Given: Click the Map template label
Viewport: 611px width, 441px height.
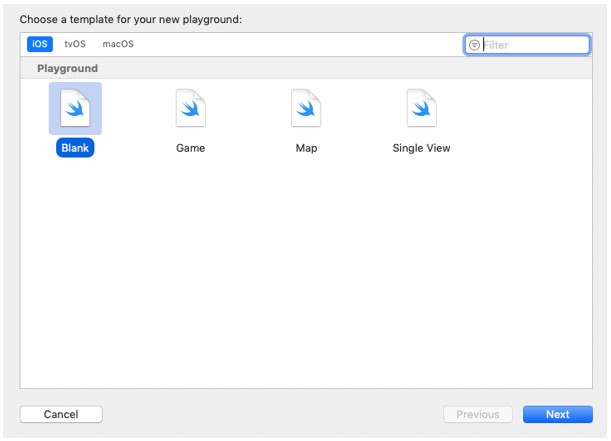Looking at the screenshot, I should [x=306, y=148].
